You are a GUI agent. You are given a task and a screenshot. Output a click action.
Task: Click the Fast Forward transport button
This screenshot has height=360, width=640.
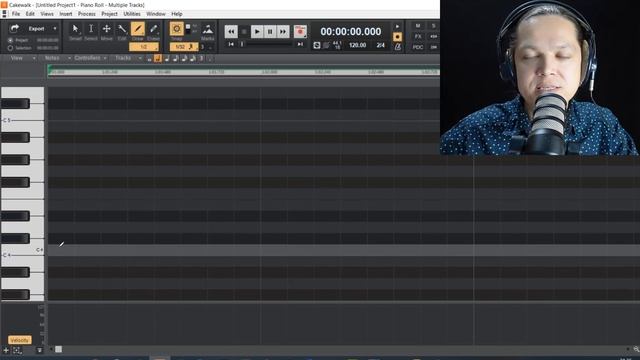[x=282, y=31]
